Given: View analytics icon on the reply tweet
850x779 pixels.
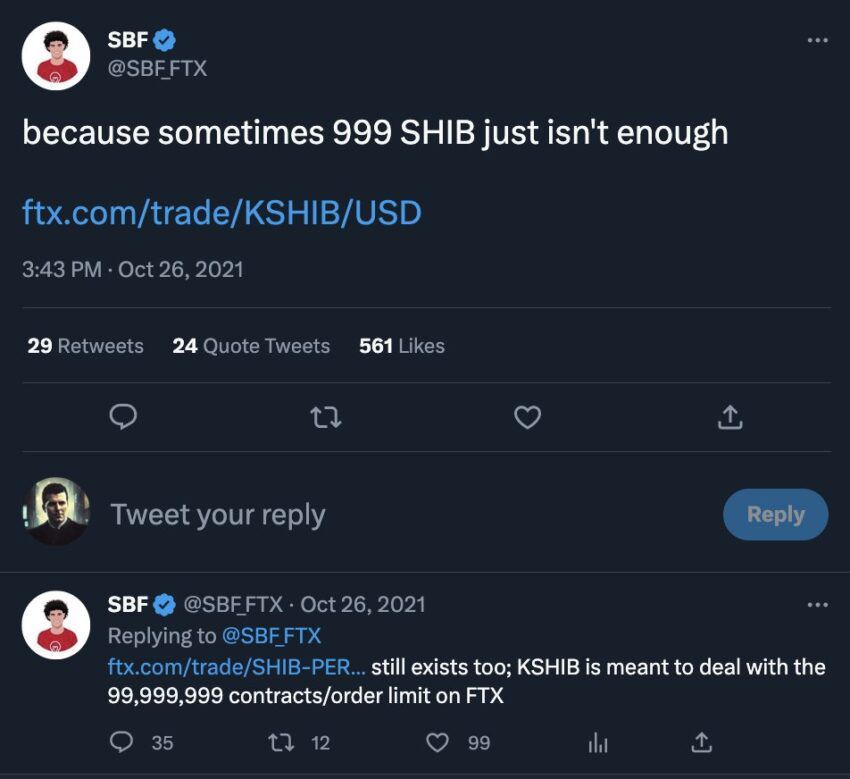Looking at the screenshot, I should point(598,742).
